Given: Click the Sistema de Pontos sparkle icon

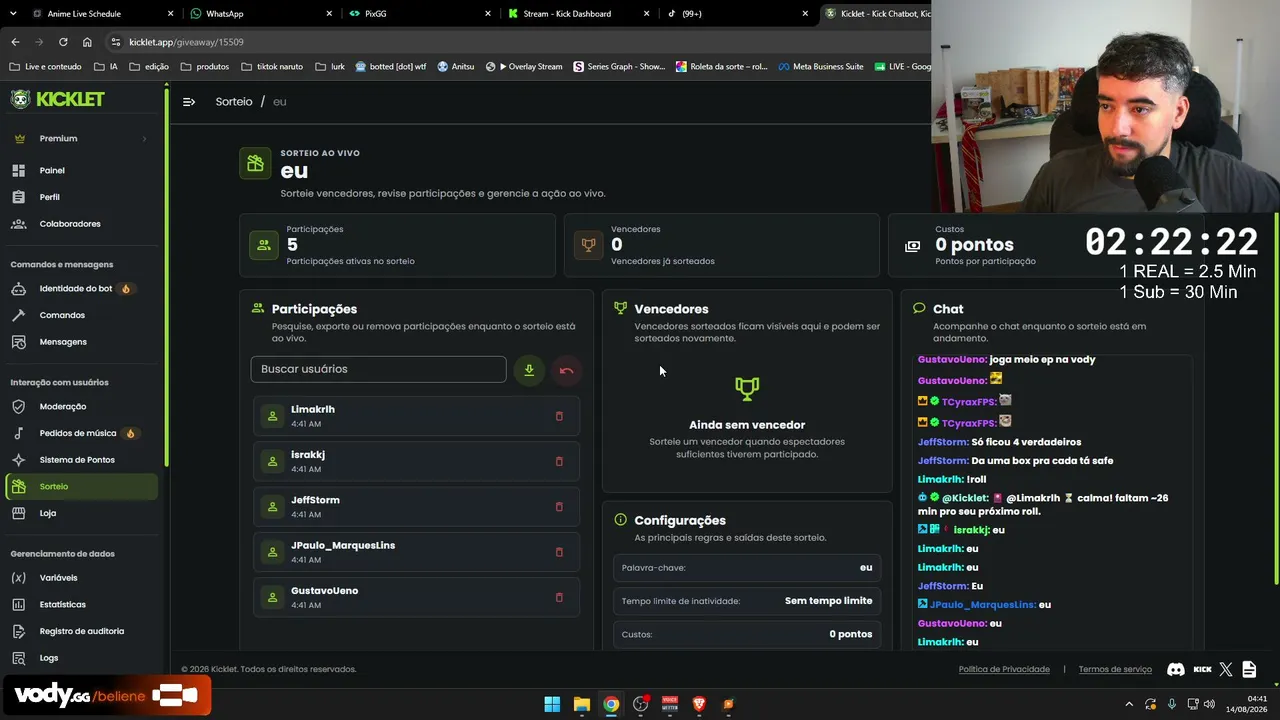Looking at the screenshot, I should pos(18,460).
